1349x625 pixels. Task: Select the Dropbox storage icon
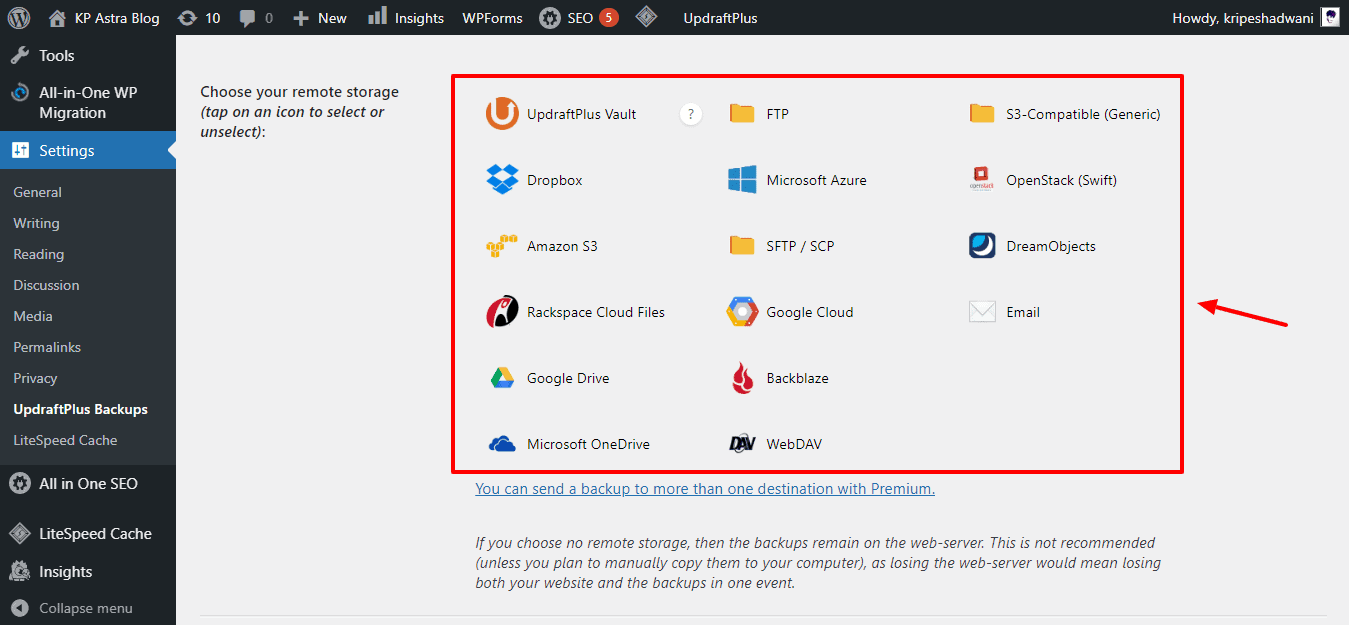click(x=502, y=180)
